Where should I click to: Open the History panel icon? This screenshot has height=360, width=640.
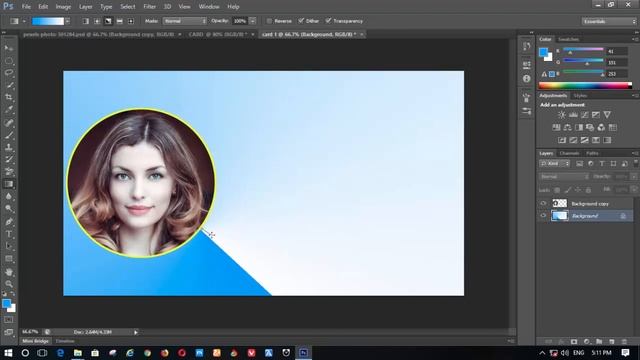[x=527, y=46]
